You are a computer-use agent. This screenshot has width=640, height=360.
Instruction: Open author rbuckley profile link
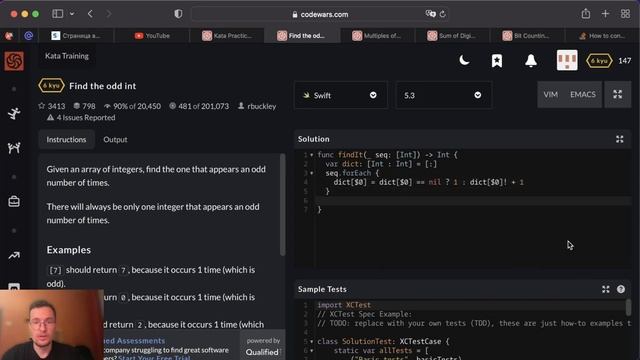(257, 106)
